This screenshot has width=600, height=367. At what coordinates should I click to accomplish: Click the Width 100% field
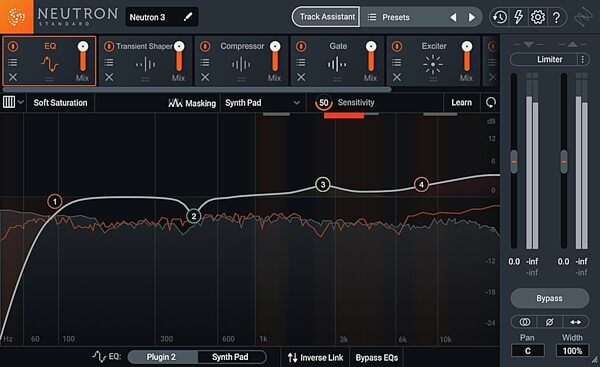pos(572,351)
